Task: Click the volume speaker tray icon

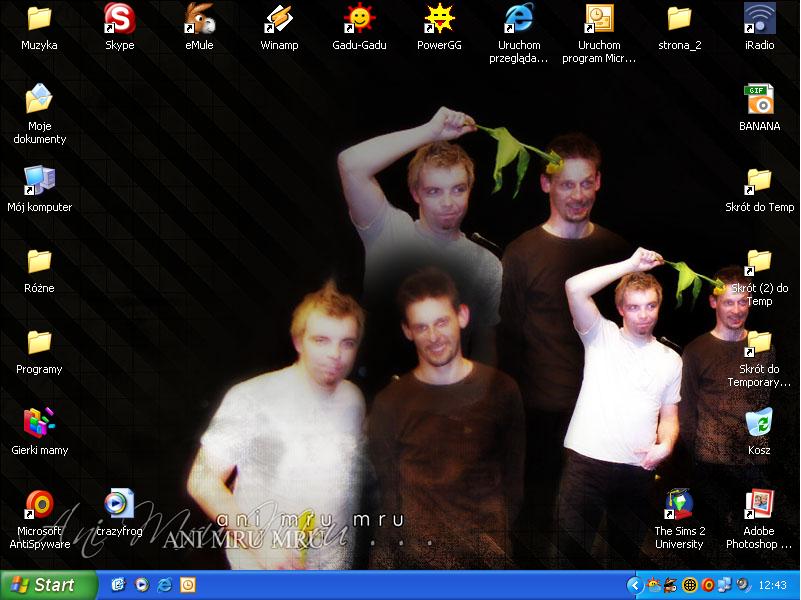Action: pos(743,585)
